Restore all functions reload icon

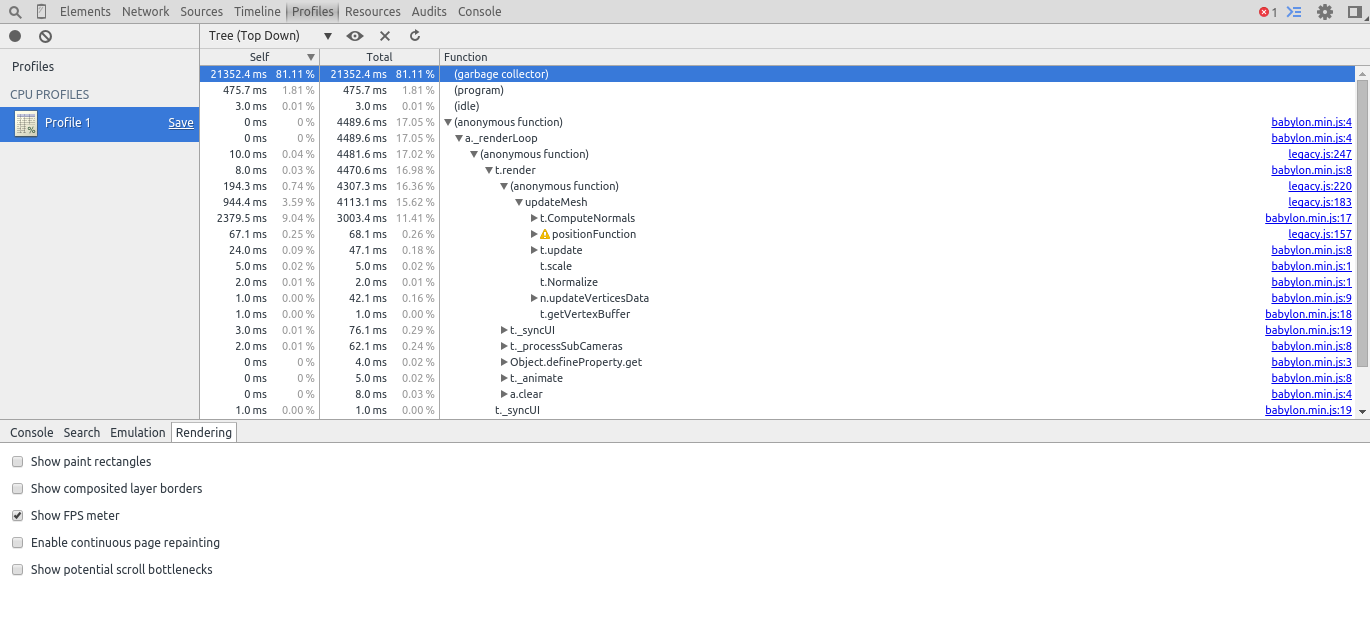click(415, 36)
